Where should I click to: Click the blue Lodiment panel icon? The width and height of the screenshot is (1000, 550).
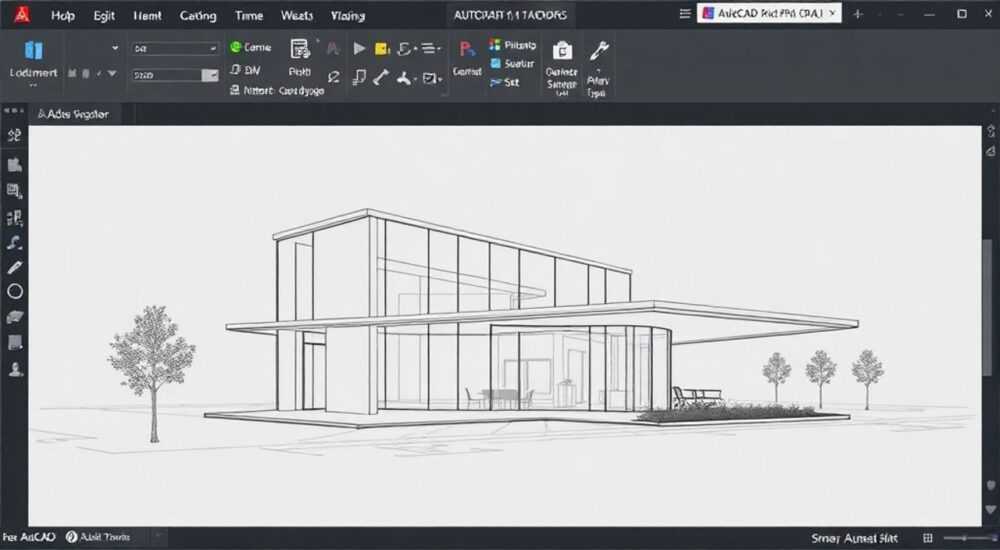(34, 50)
